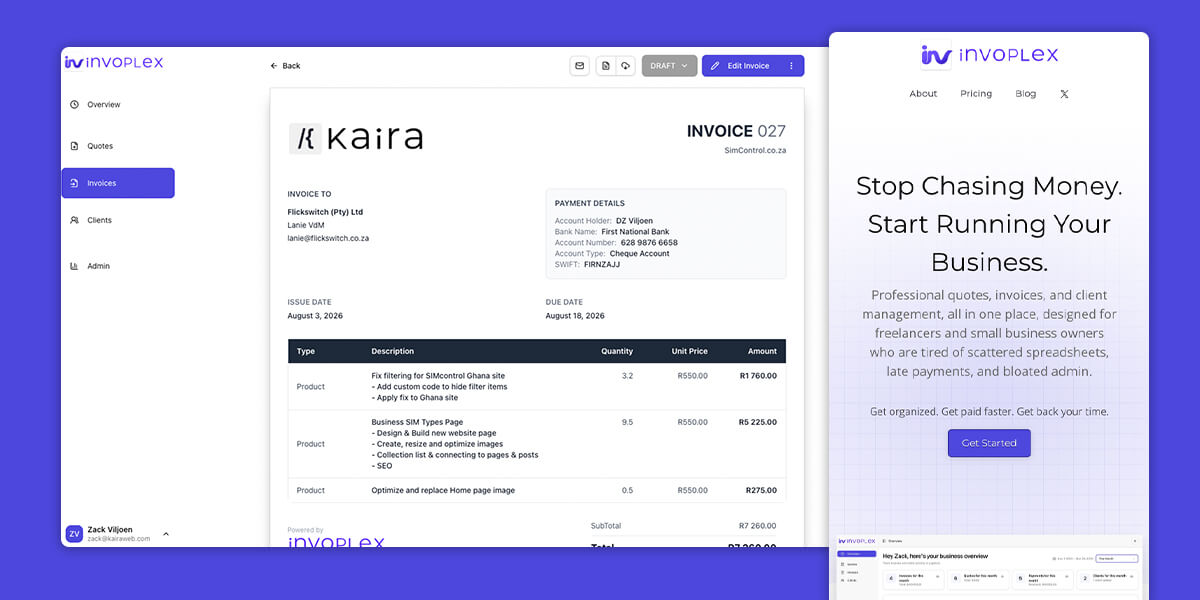The height and width of the screenshot is (600, 1200).
Task: Click the X social icon on the website
Action: [x=1064, y=94]
